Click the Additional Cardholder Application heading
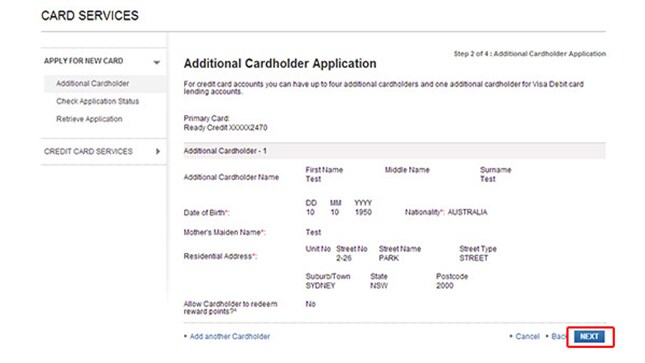Screen dimensions: 645x363 [x=280, y=63]
